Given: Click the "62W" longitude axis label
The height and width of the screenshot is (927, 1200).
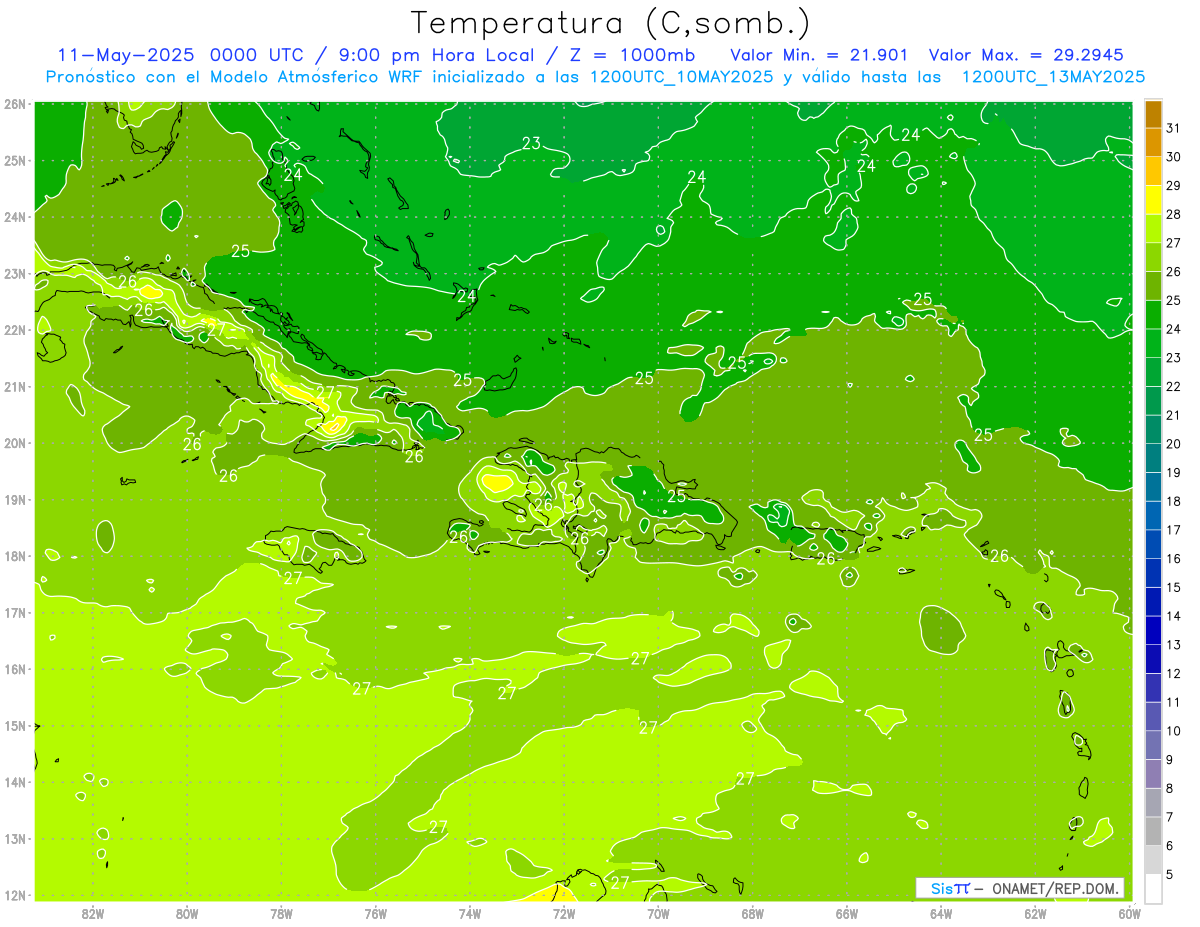Looking at the screenshot, I should click(1036, 914).
